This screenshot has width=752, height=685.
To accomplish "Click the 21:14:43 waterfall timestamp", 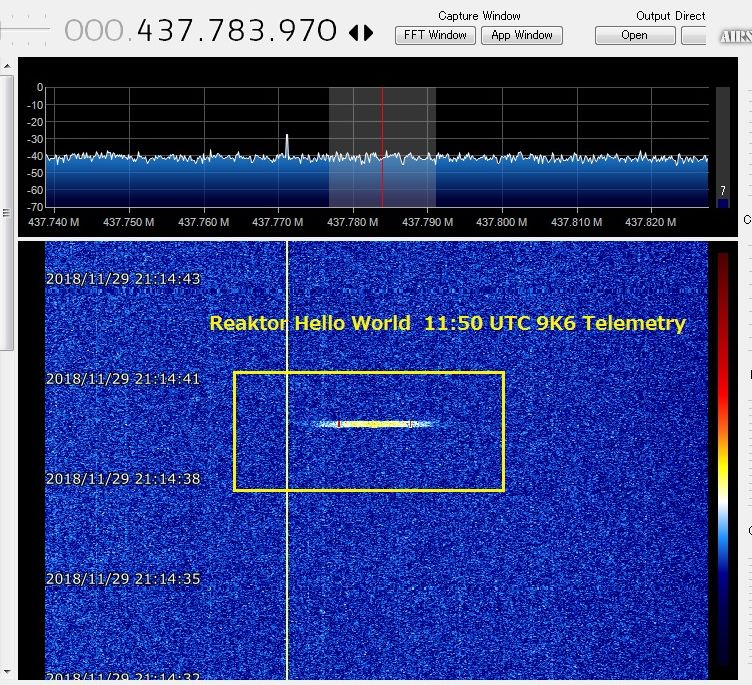I will [x=123, y=279].
